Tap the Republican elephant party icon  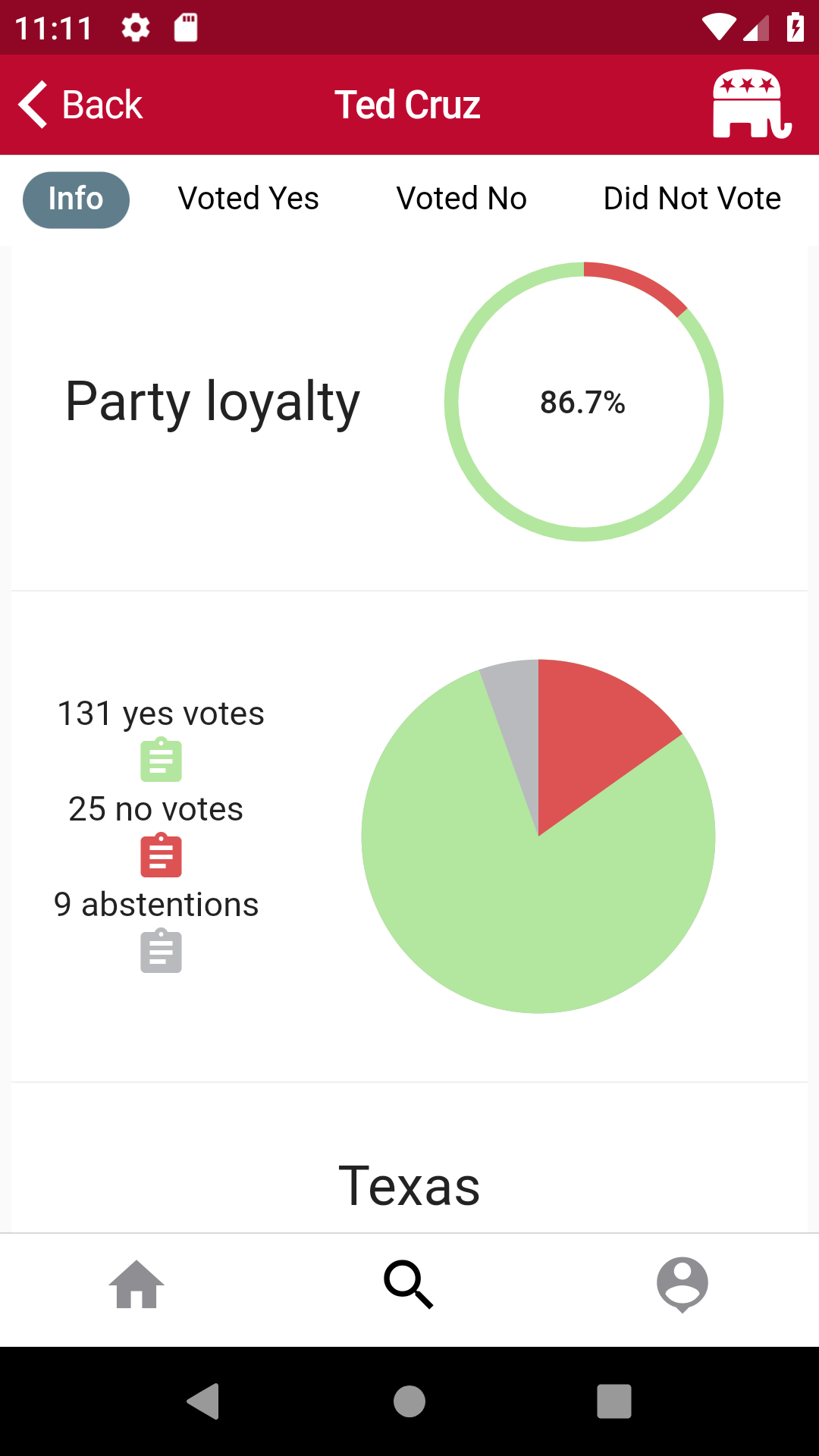(752, 104)
